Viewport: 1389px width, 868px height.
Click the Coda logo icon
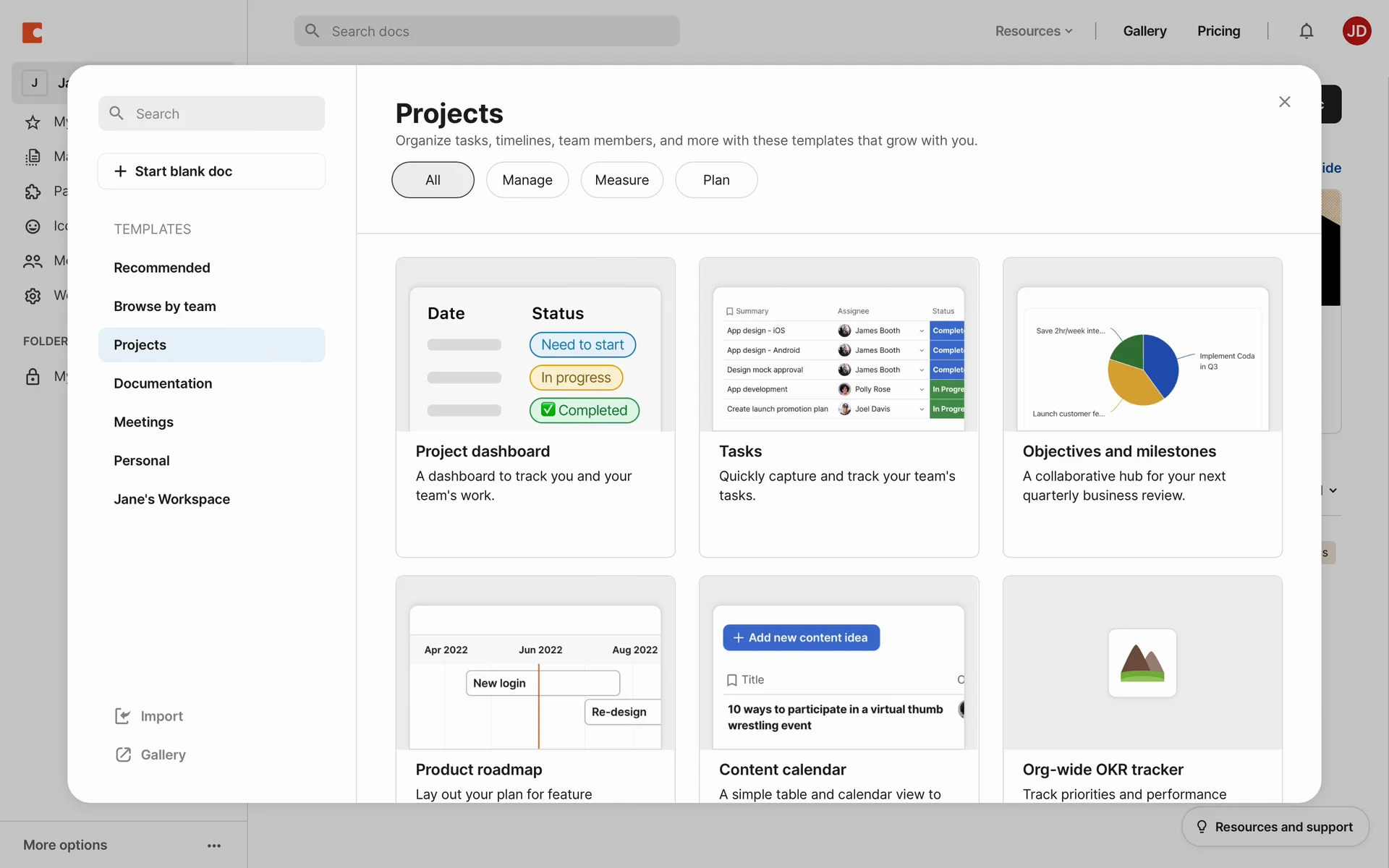click(33, 33)
